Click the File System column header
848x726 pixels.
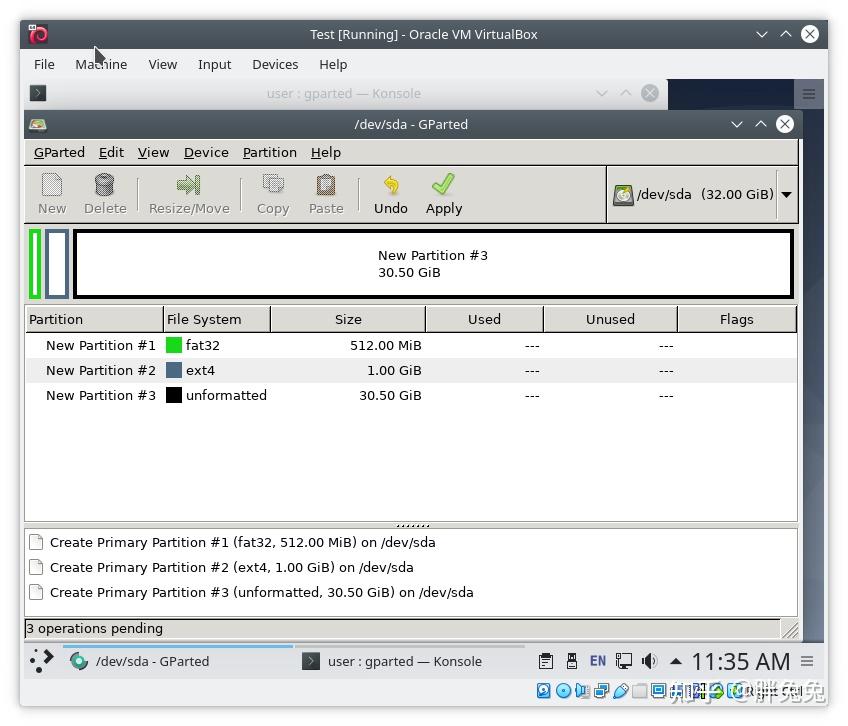[x=216, y=319]
